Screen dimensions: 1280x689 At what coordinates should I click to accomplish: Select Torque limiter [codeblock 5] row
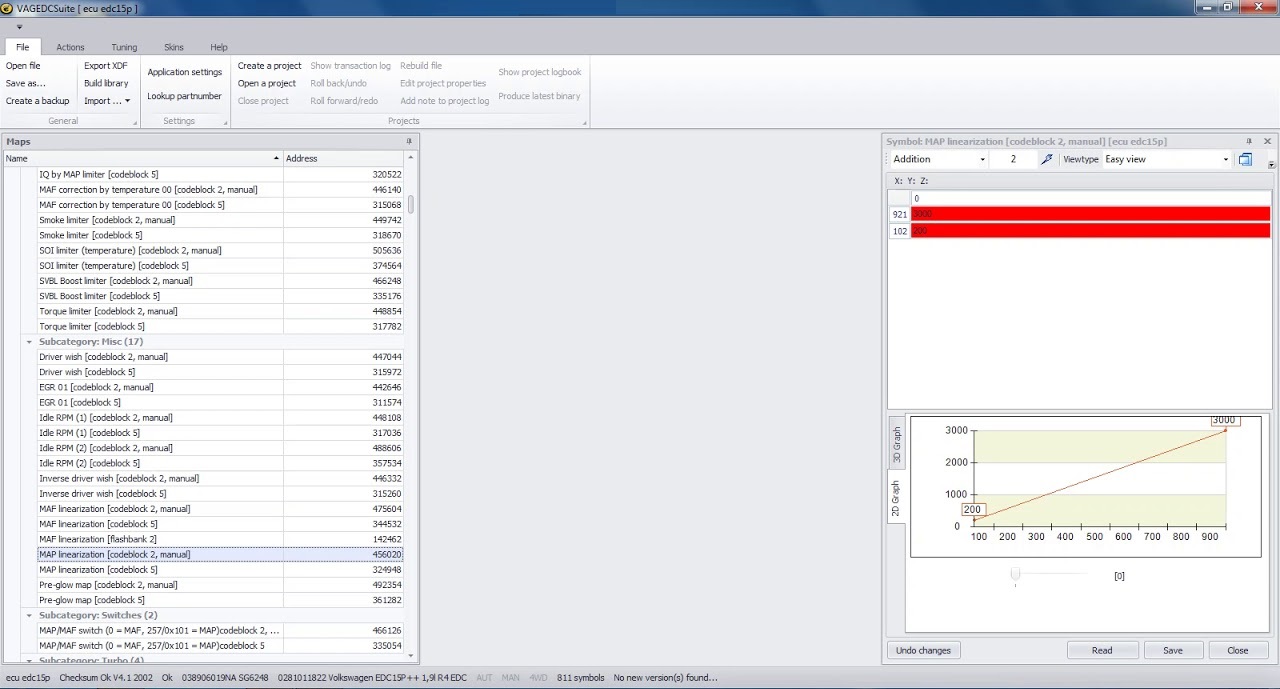[x=220, y=326]
